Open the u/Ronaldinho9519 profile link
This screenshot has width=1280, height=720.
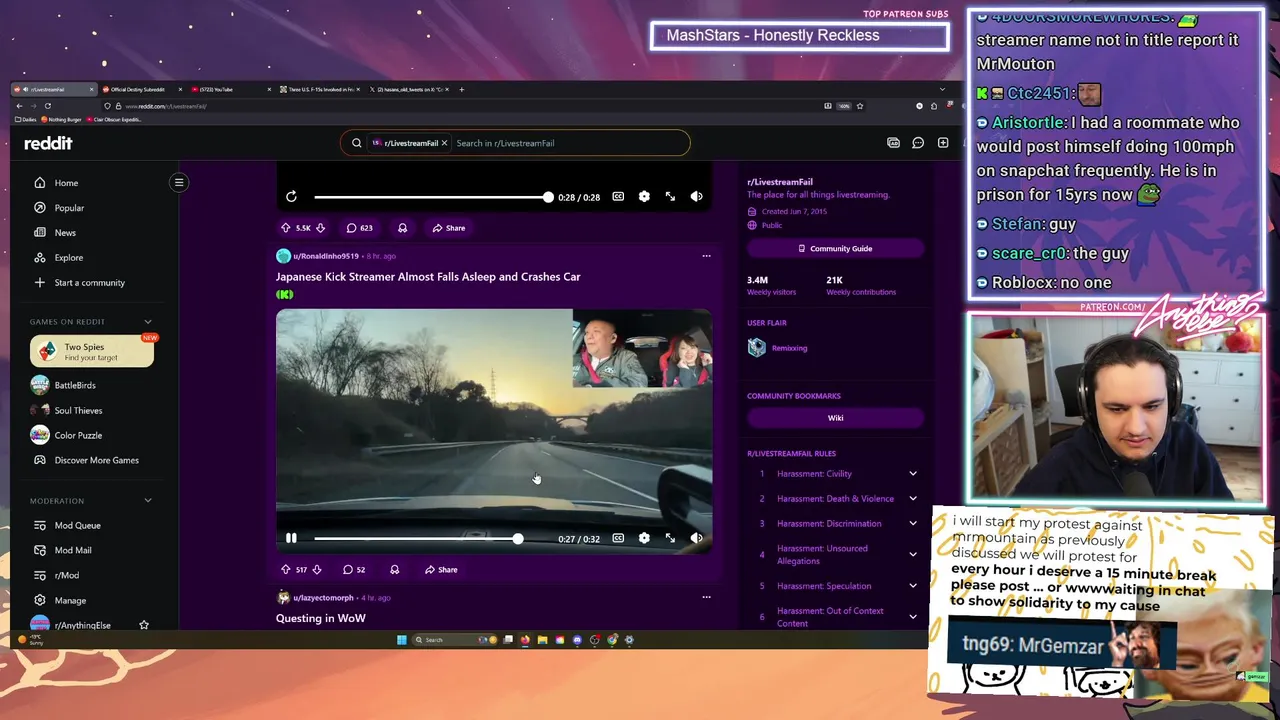tap(326, 256)
